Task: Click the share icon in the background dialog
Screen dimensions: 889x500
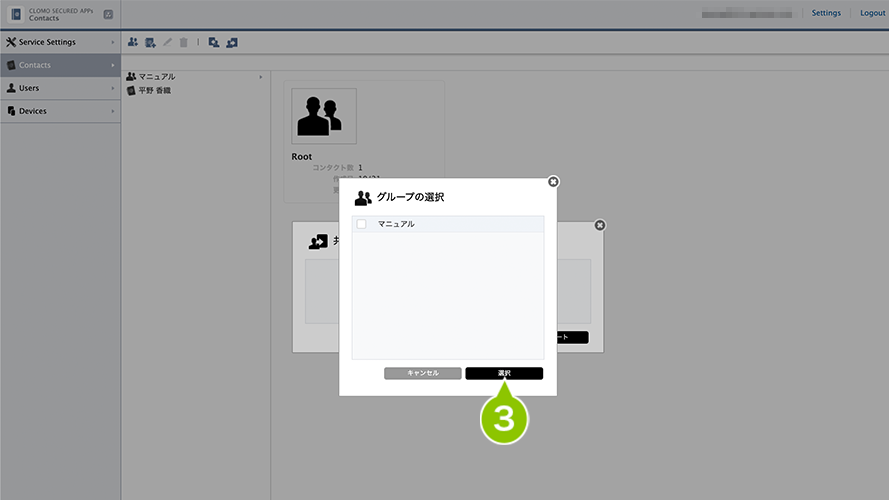Action: (x=318, y=241)
